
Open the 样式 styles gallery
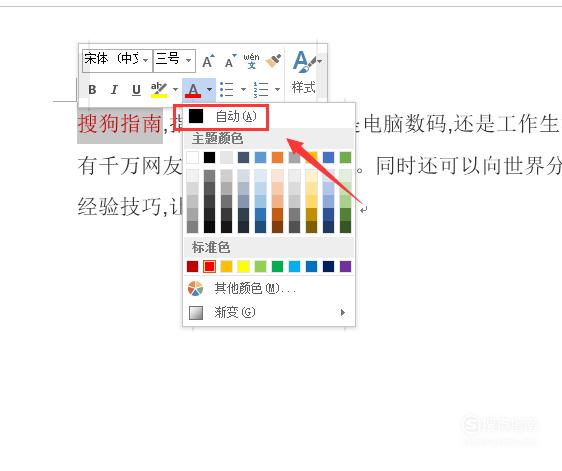[304, 73]
